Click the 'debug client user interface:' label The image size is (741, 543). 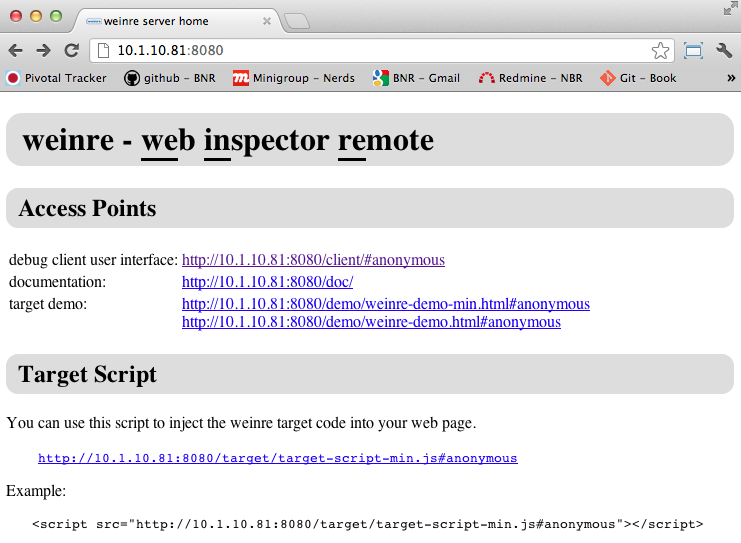tap(94, 260)
